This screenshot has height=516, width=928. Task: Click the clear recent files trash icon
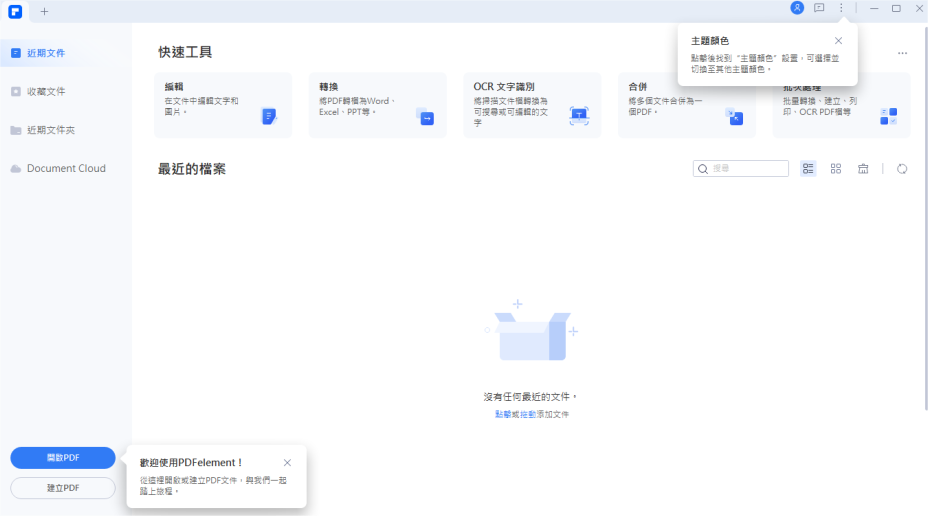coord(863,169)
